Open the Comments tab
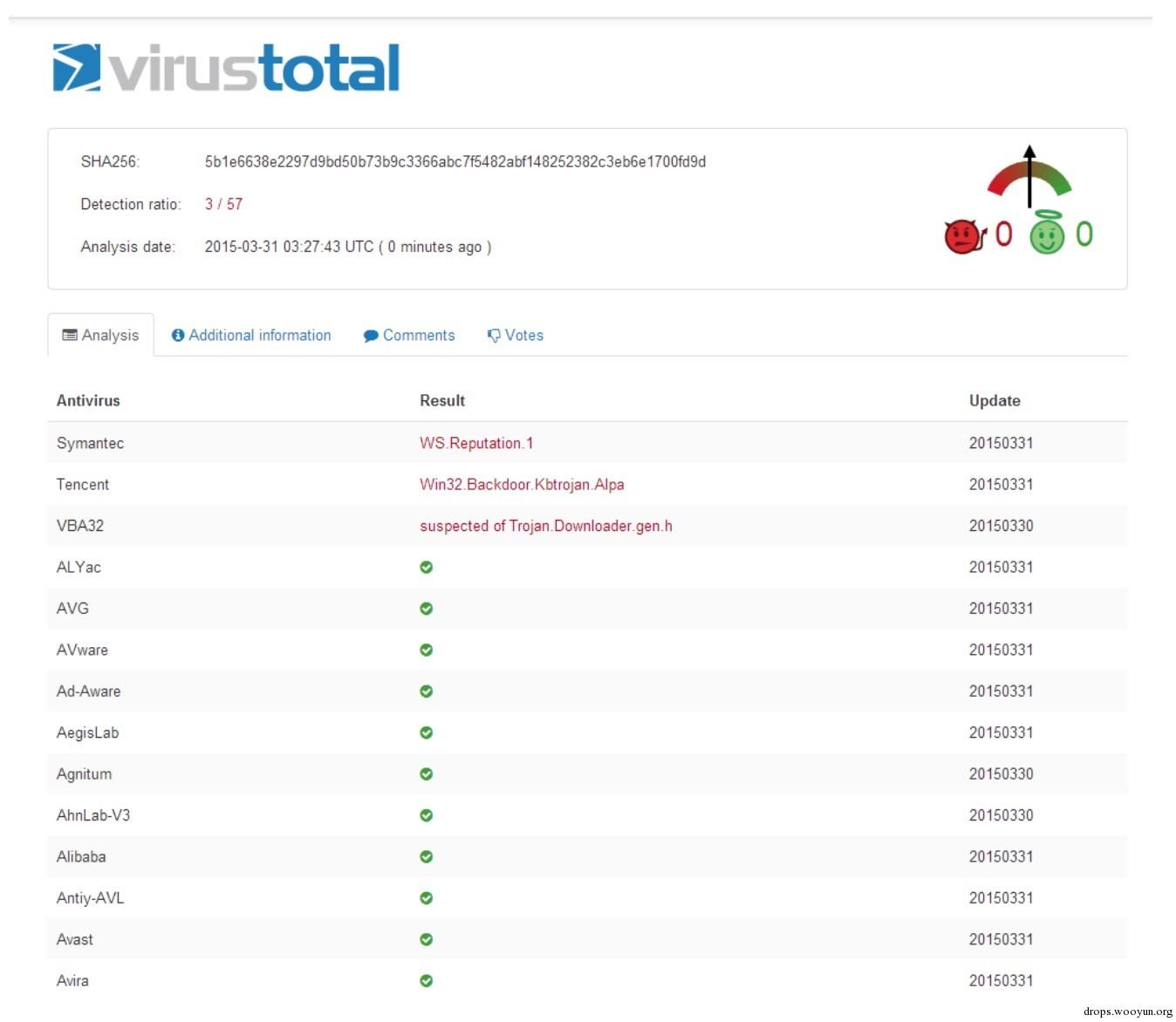The height and width of the screenshot is (1022, 1176). point(409,335)
